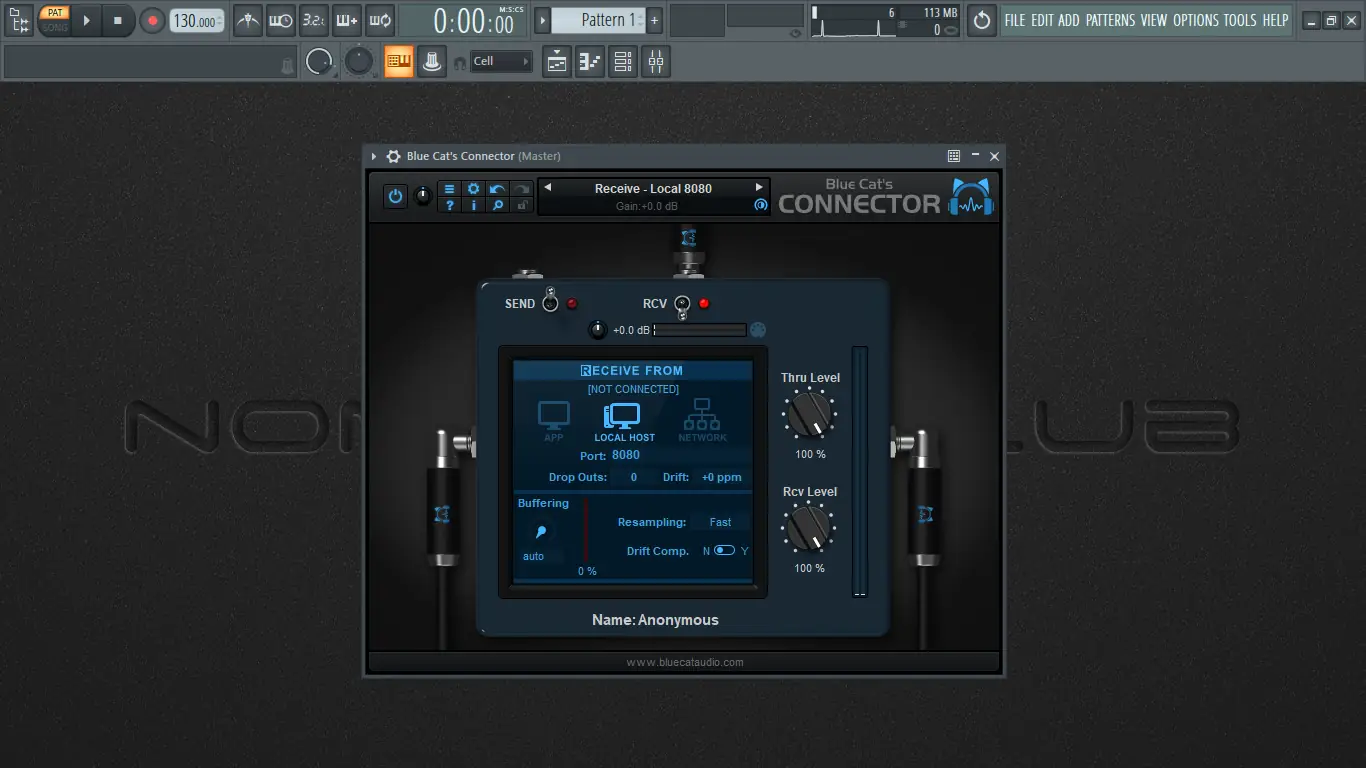Click the Port 8080 value field
This screenshot has width=1366, height=768.
626,455
